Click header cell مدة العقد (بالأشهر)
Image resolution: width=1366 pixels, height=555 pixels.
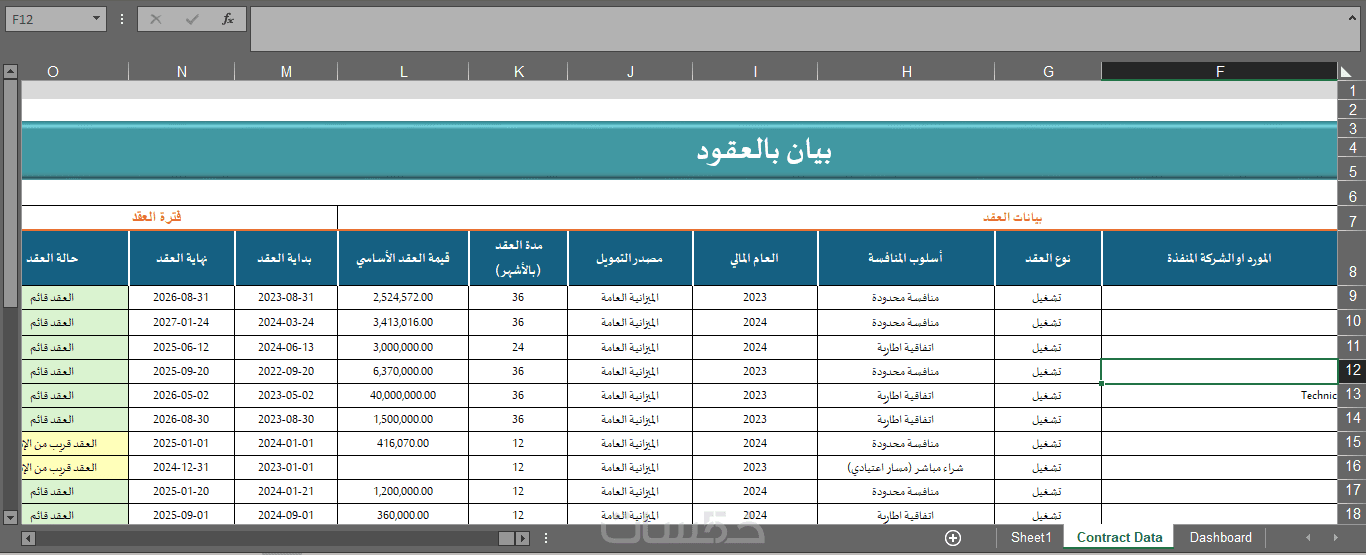[x=518, y=258]
